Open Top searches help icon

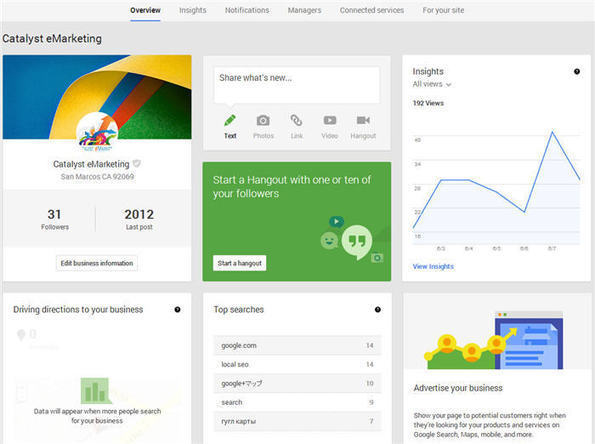[x=378, y=310]
